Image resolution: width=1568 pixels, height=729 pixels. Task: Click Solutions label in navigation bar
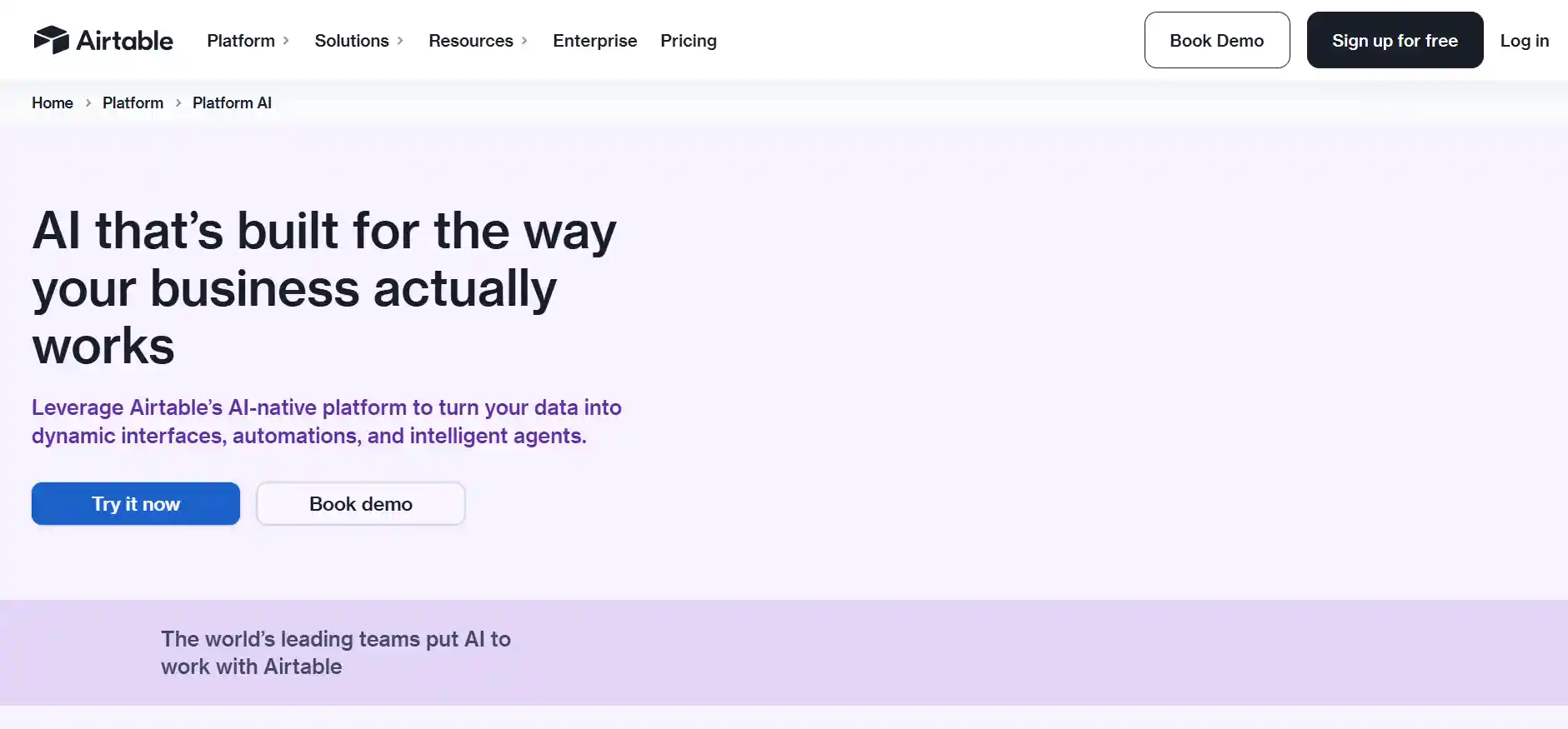tap(351, 40)
